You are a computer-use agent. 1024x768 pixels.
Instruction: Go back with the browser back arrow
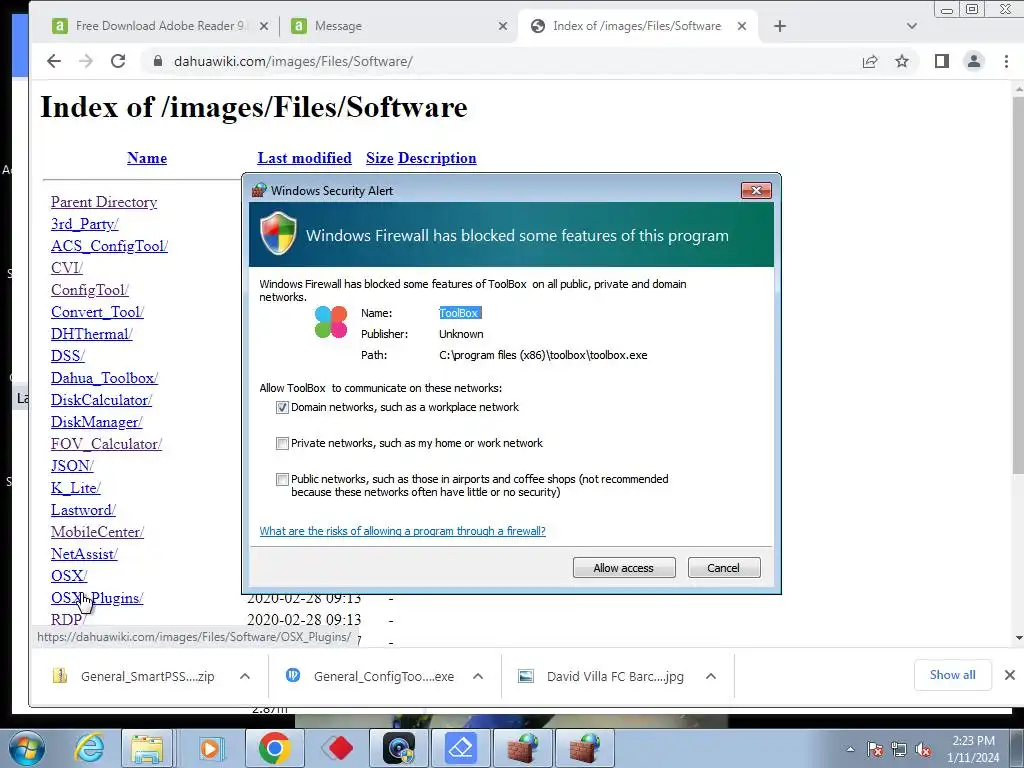pyautogui.click(x=54, y=61)
